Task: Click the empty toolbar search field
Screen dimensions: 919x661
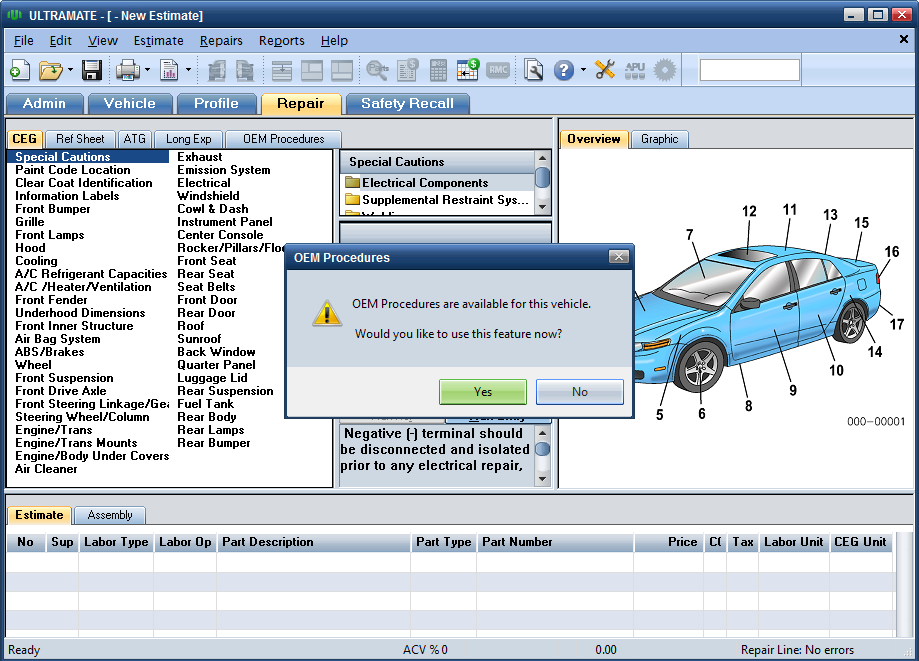Action: point(749,70)
